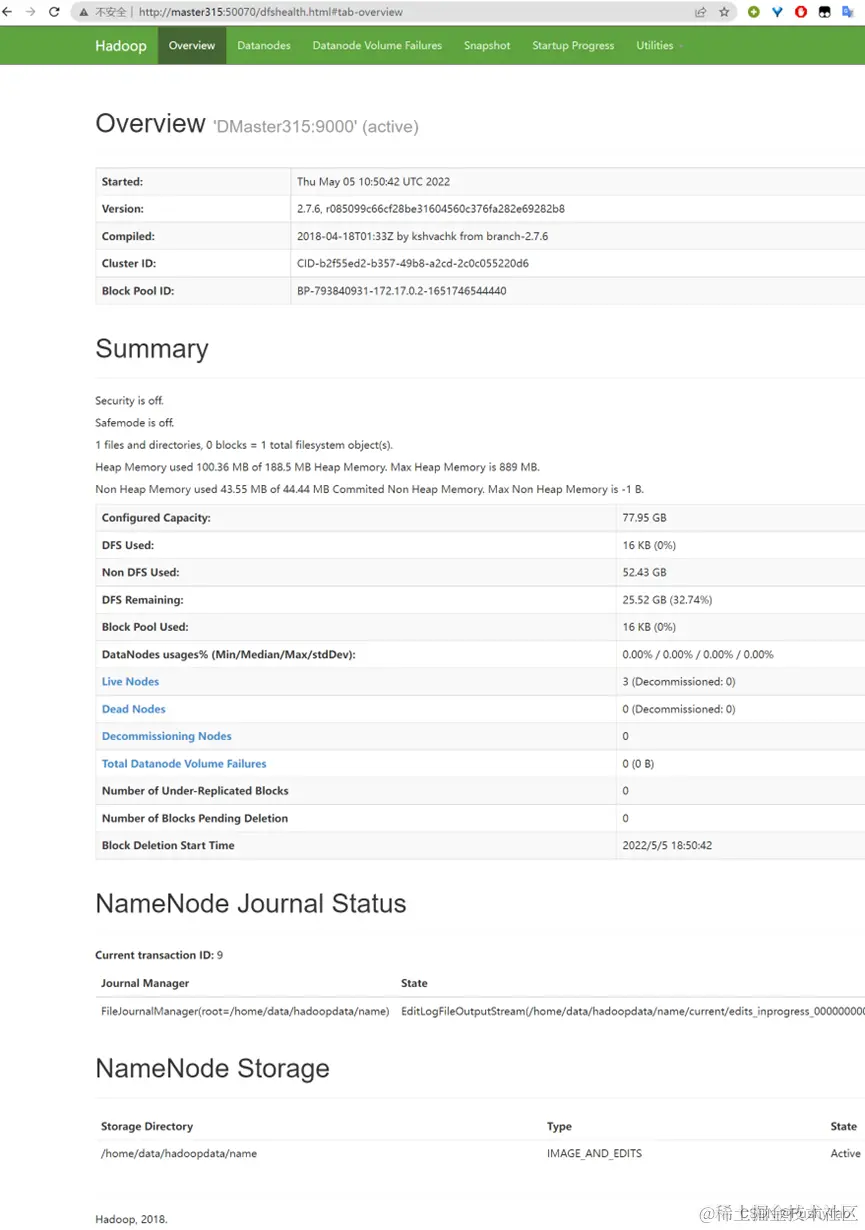Open the Live Nodes link
Image resolution: width=865 pixels, height=1230 pixels.
[130, 682]
